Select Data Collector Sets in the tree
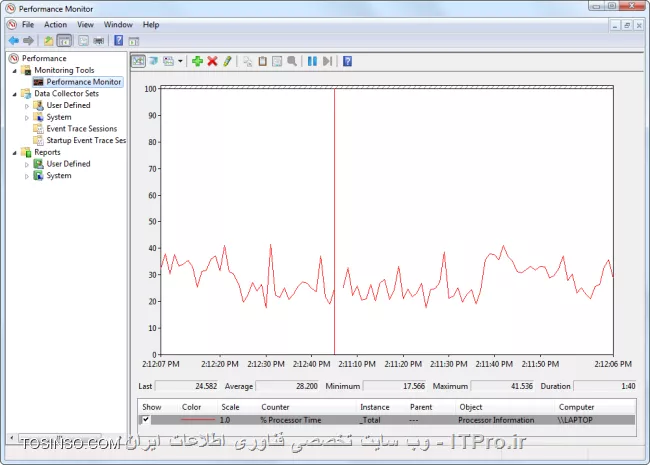 click(x=66, y=93)
